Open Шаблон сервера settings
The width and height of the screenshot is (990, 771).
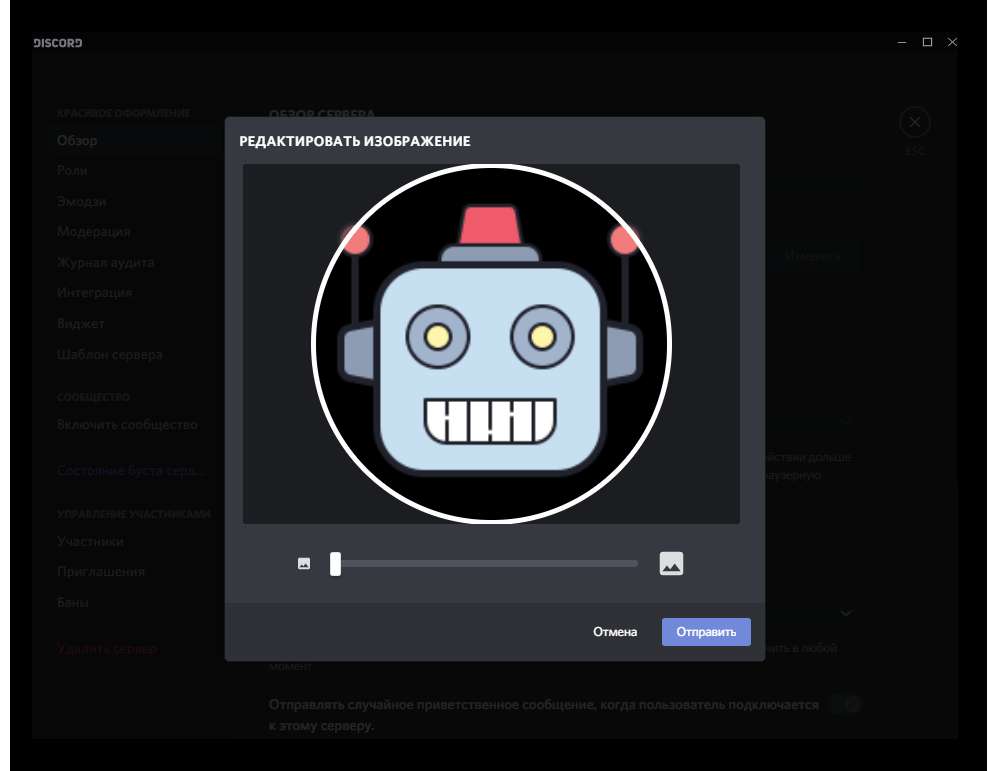pyautogui.click(x=109, y=355)
